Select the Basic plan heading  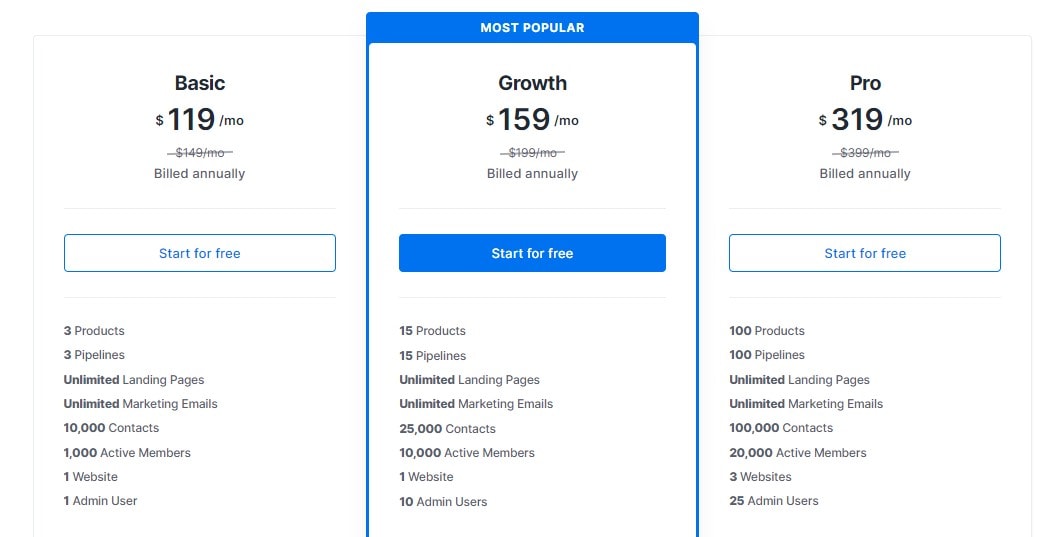200,83
